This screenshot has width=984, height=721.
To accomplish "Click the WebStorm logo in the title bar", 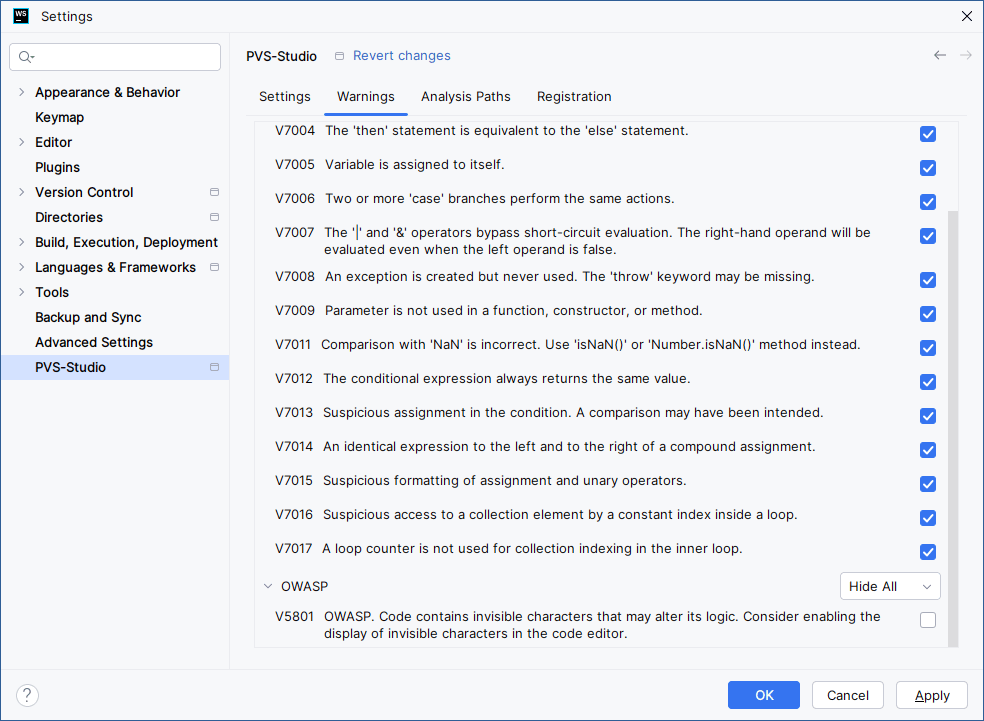I will coord(21,16).
